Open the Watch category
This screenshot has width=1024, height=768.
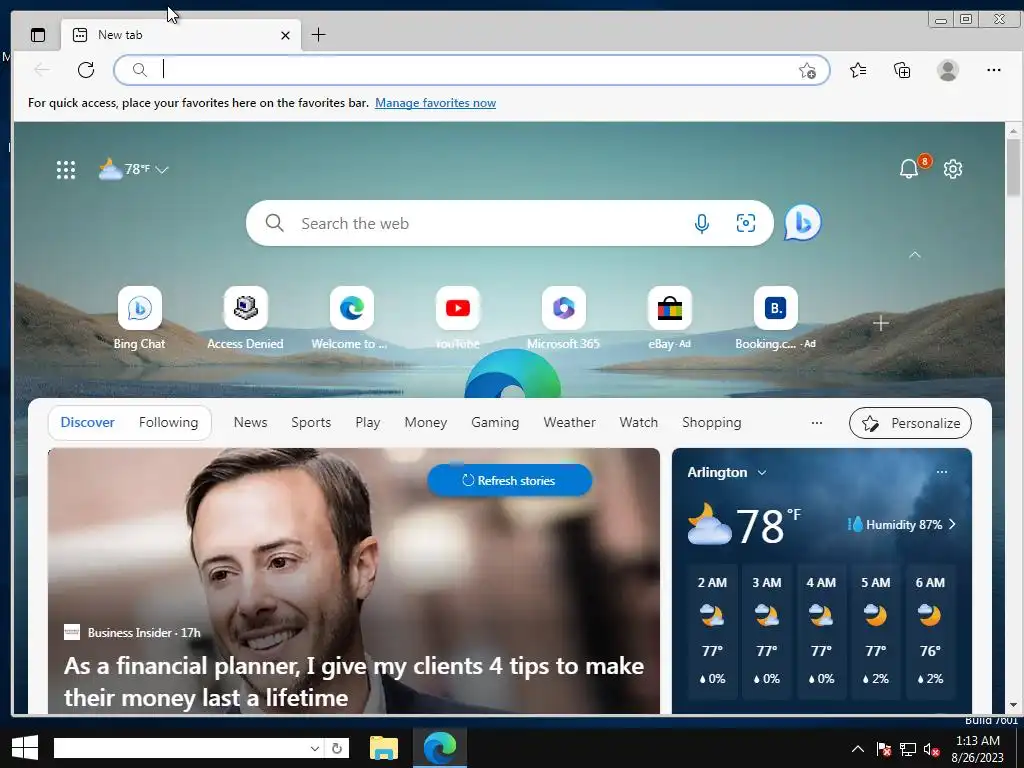tap(639, 423)
